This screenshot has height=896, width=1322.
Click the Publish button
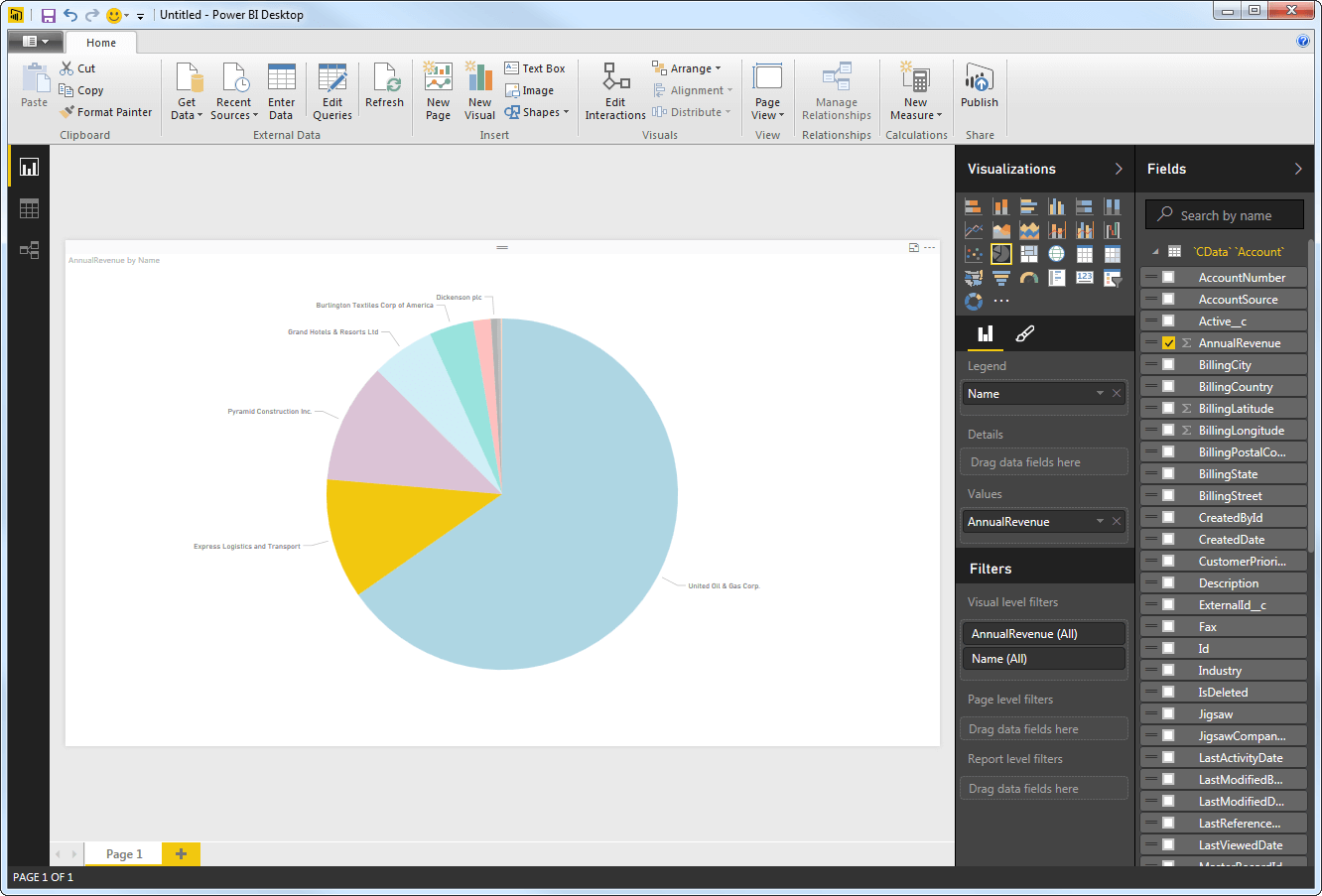980,86
